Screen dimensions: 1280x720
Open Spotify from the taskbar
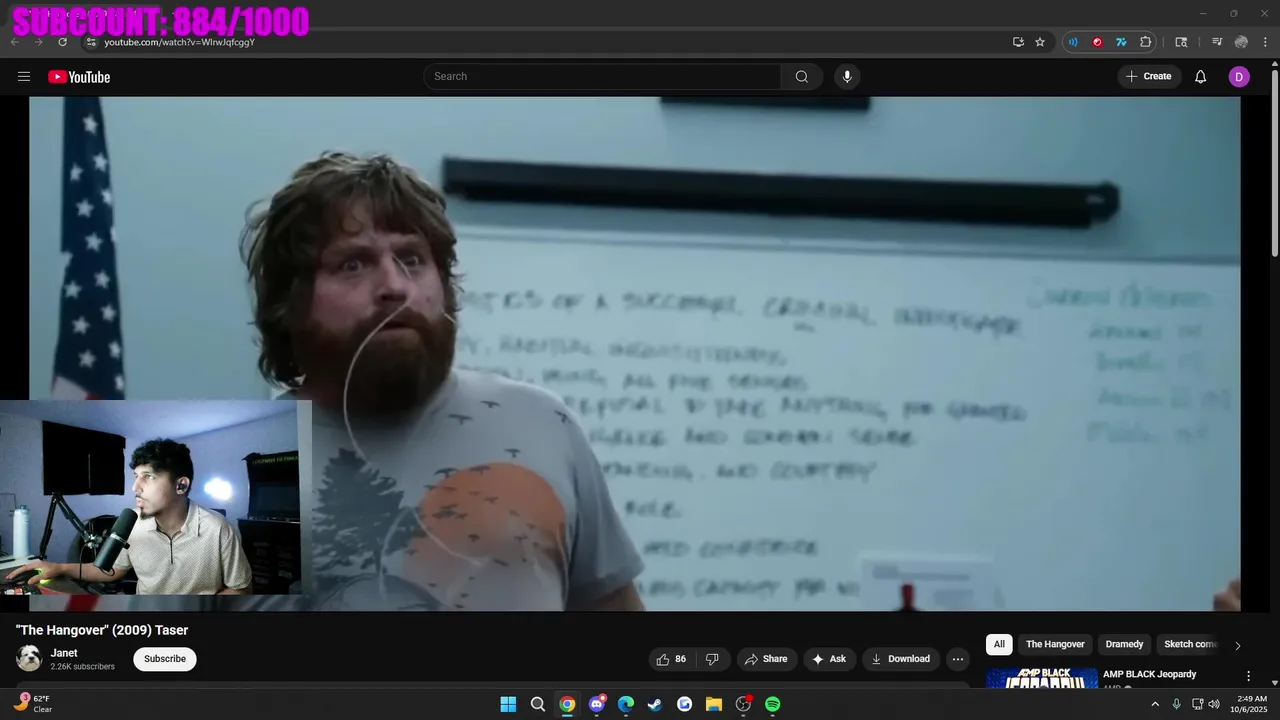click(x=772, y=704)
